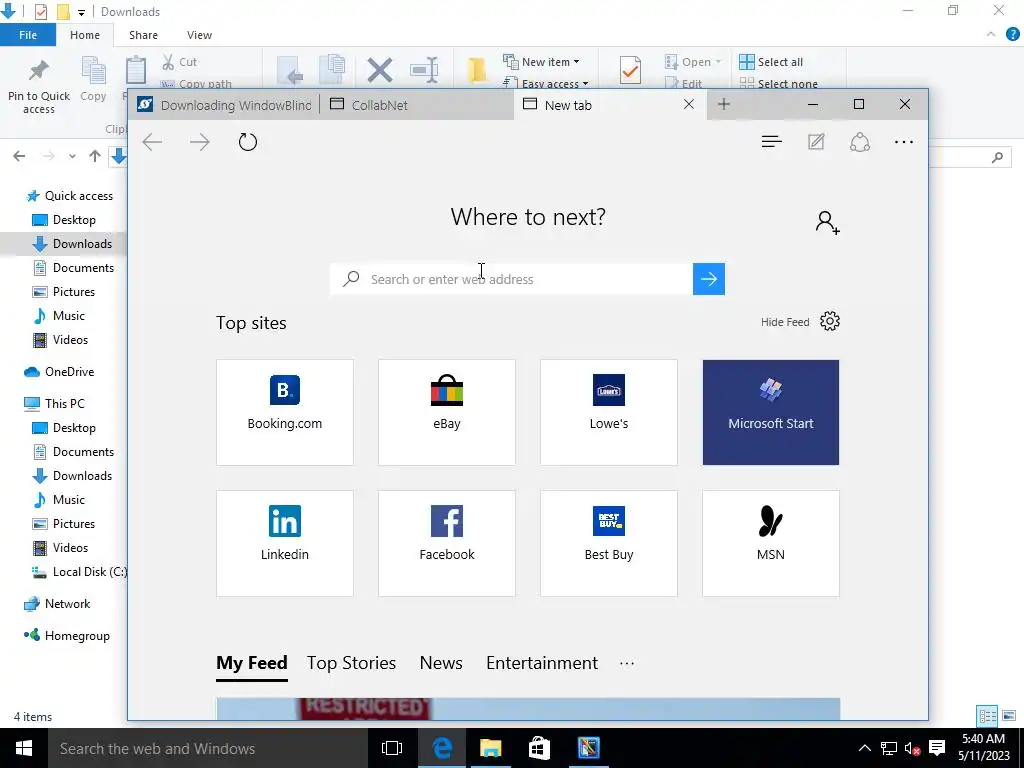Select Homegroup in navigation pane
Viewport: 1024px width, 768px height.
[x=67, y=636]
